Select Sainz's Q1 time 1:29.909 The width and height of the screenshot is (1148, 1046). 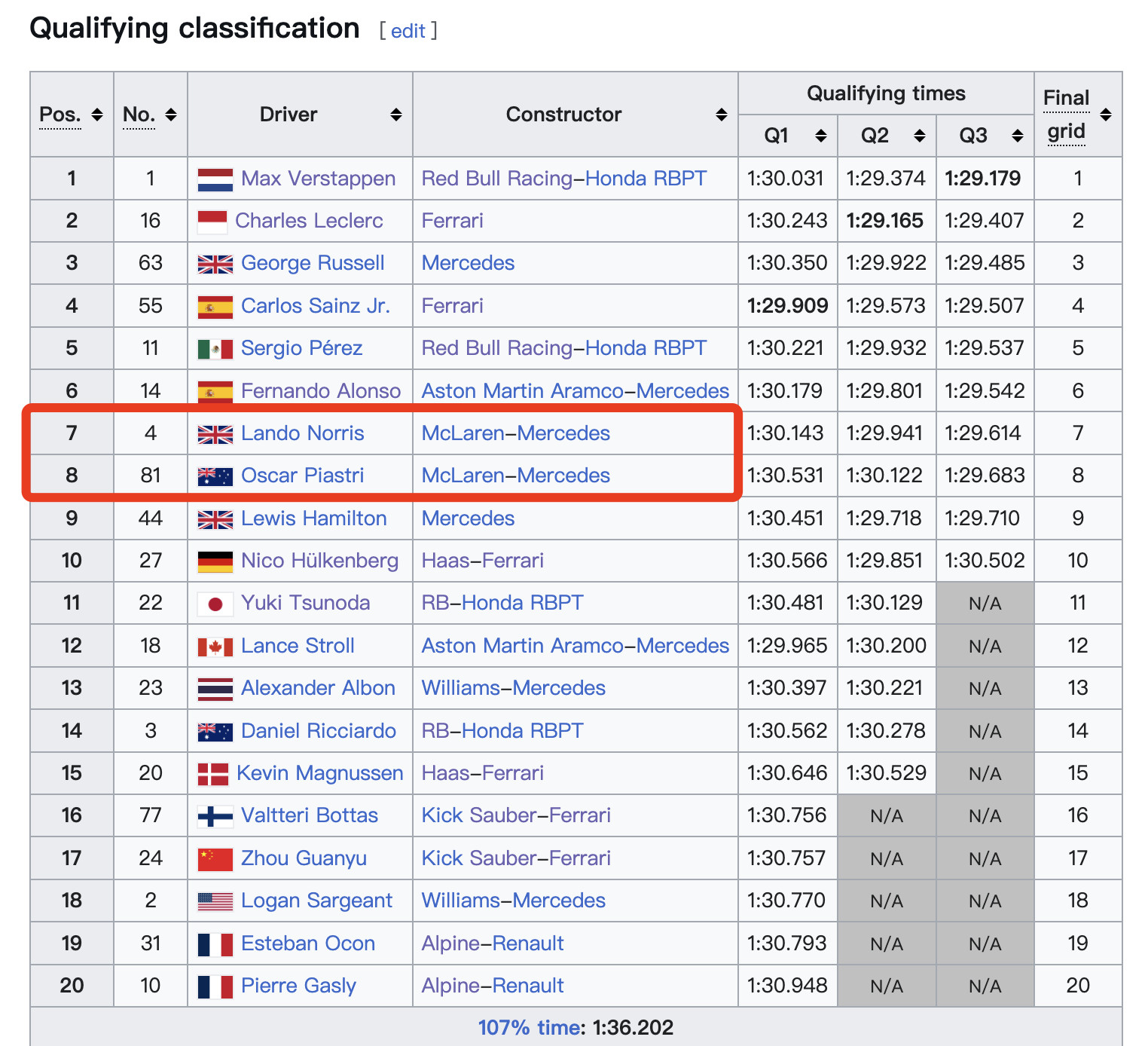[787, 306]
